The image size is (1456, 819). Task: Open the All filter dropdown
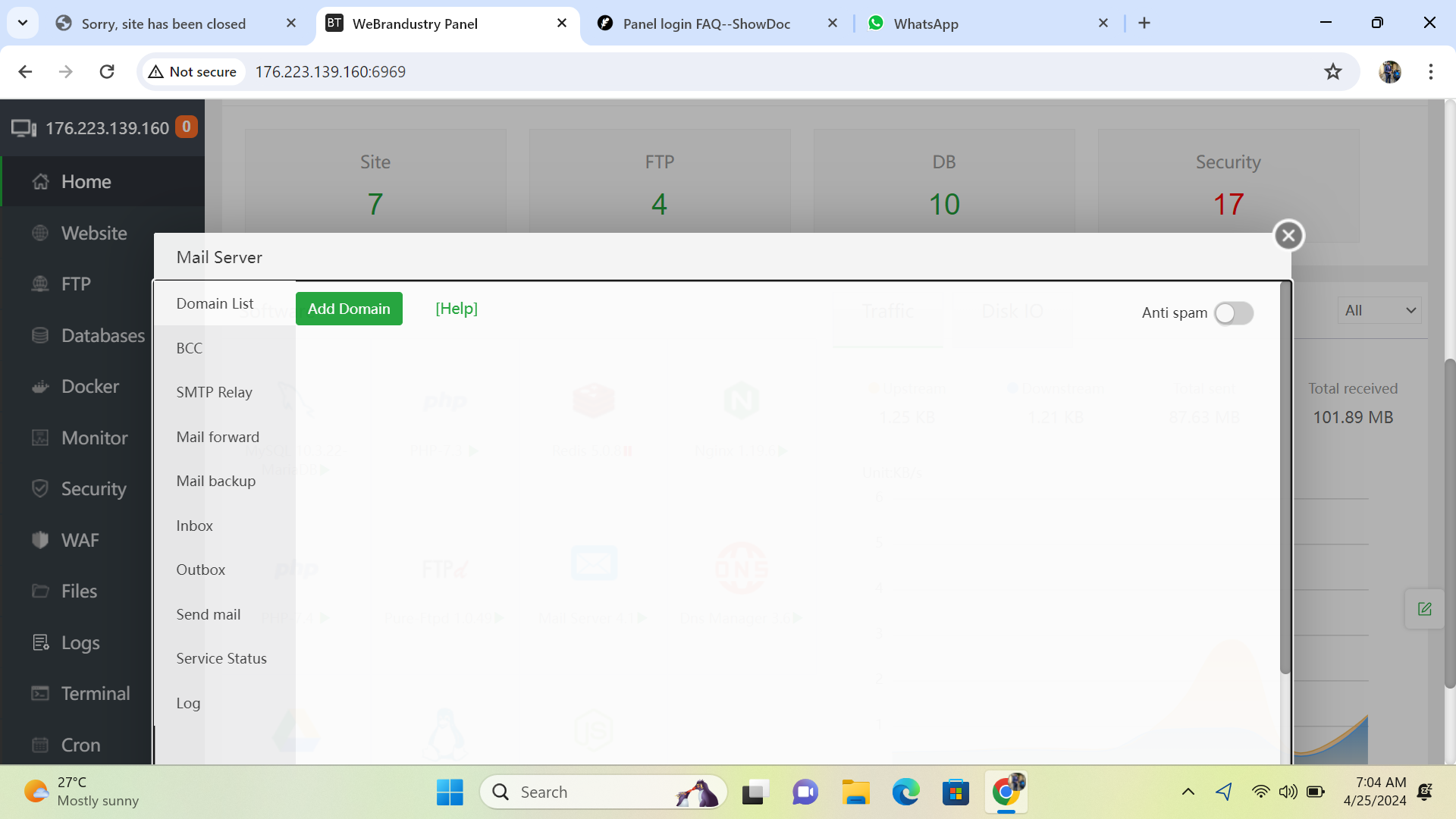pos(1379,309)
